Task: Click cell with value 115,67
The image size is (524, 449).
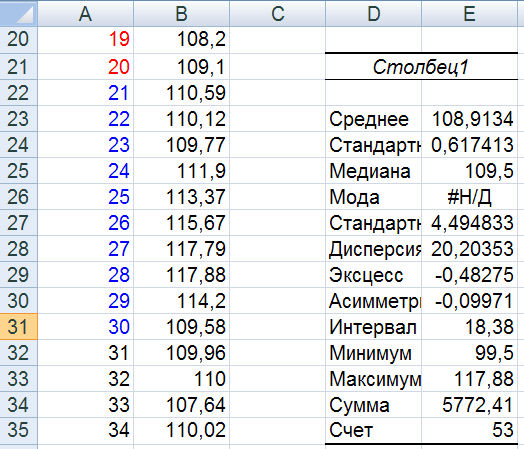Action: point(181,223)
